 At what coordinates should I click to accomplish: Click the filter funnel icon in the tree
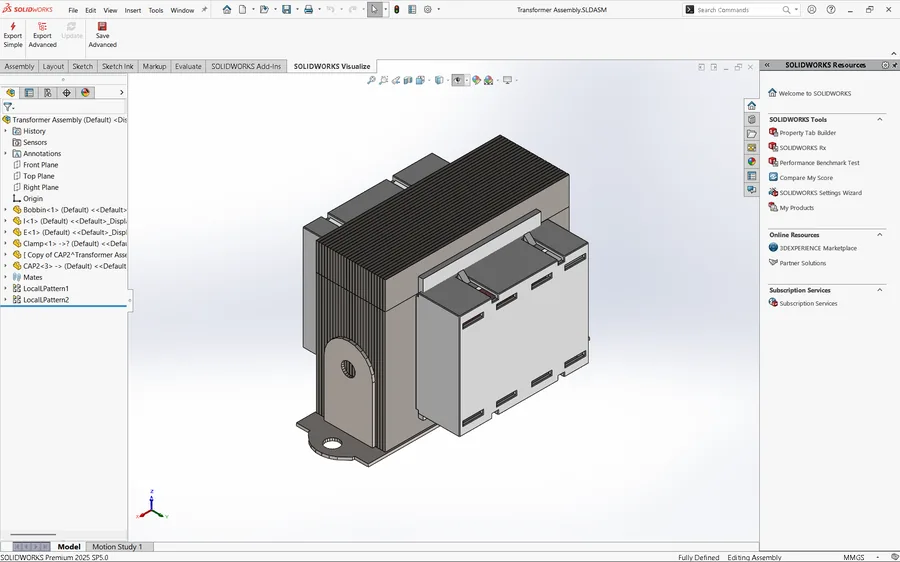coord(7,107)
